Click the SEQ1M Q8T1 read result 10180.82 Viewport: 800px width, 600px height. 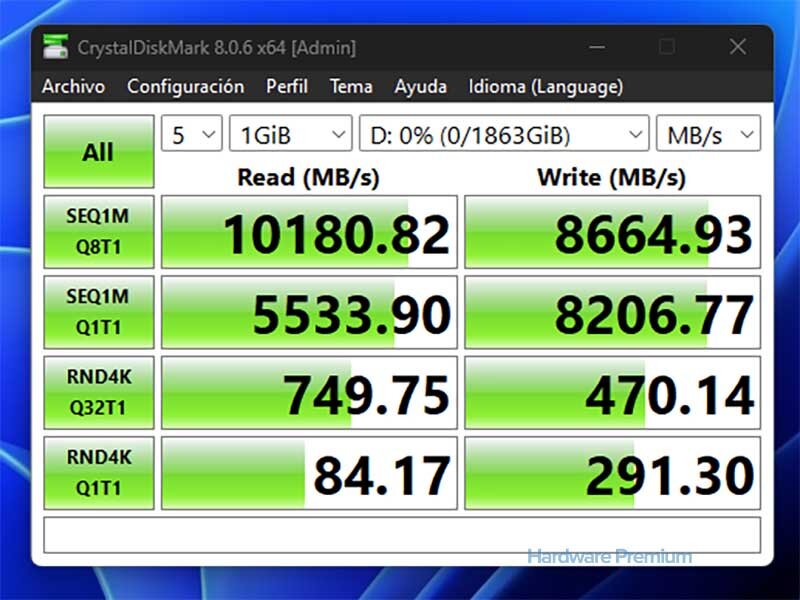click(309, 232)
